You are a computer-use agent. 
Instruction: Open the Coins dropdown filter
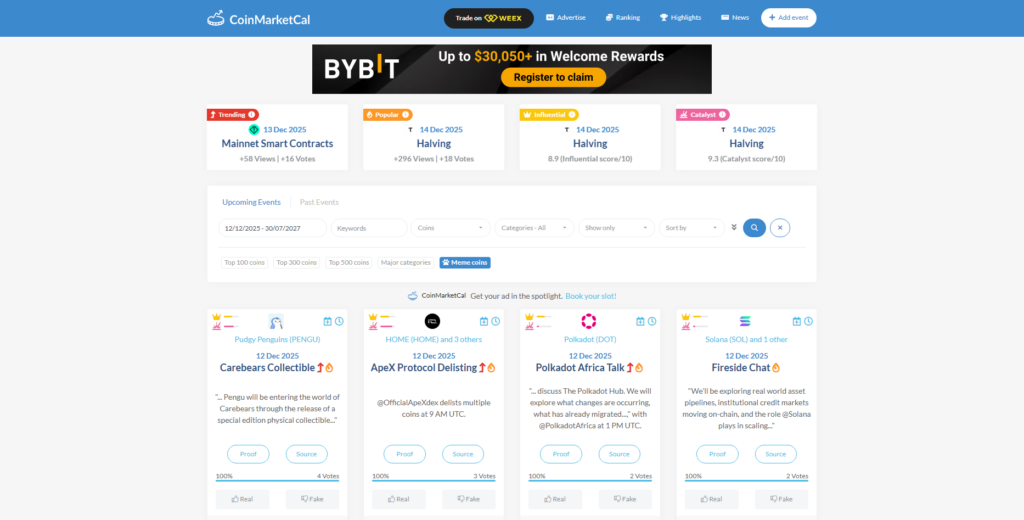[x=451, y=228]
